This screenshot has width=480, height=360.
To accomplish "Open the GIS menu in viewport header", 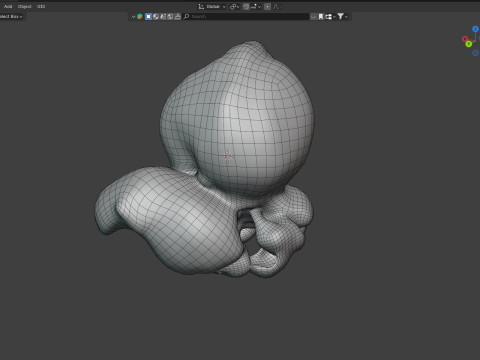I will pos(41,6).
